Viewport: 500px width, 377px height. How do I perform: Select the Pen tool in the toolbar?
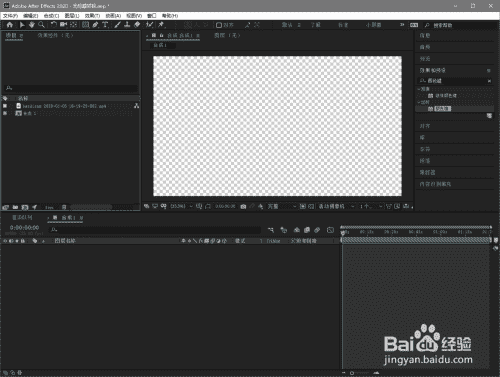[96, 25]
